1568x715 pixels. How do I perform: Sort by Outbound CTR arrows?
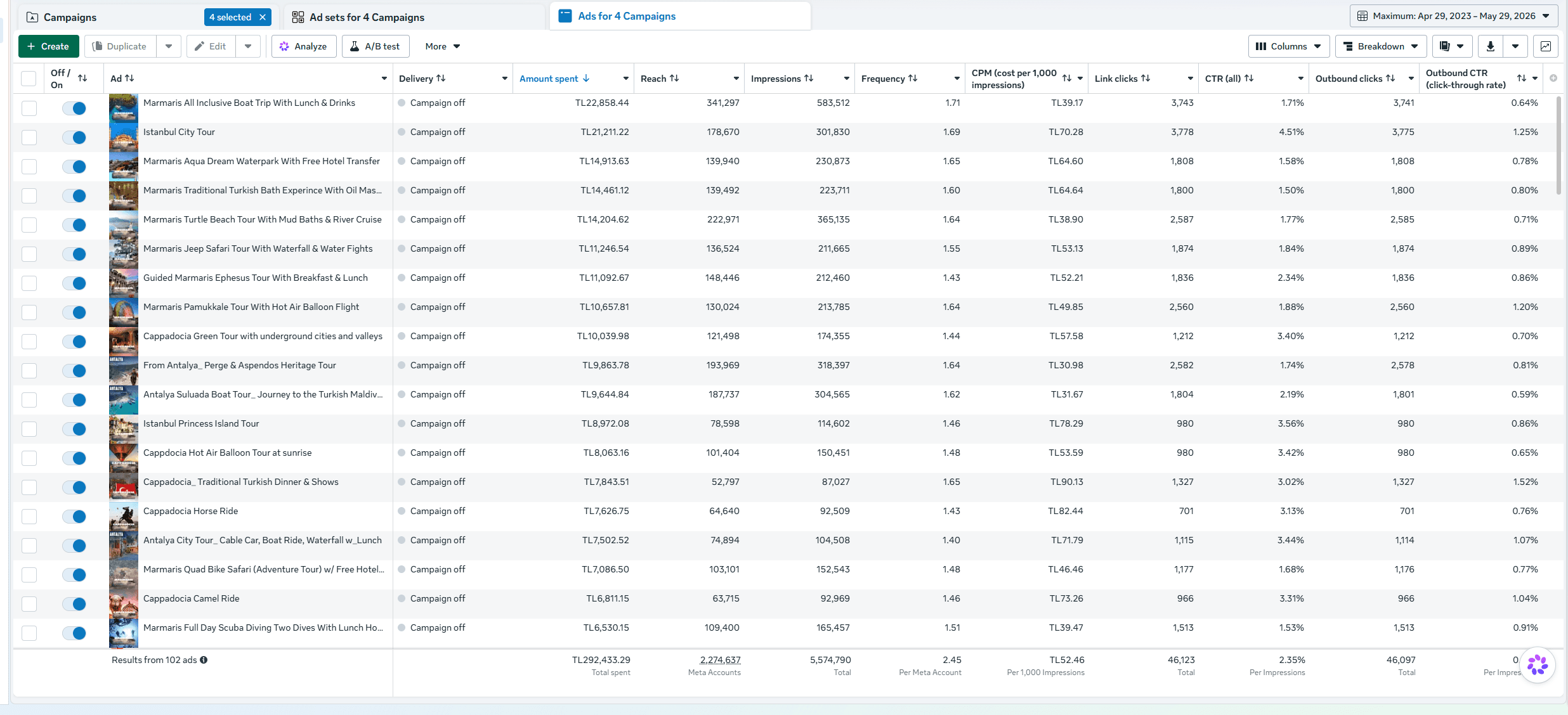click(1522, 78)
